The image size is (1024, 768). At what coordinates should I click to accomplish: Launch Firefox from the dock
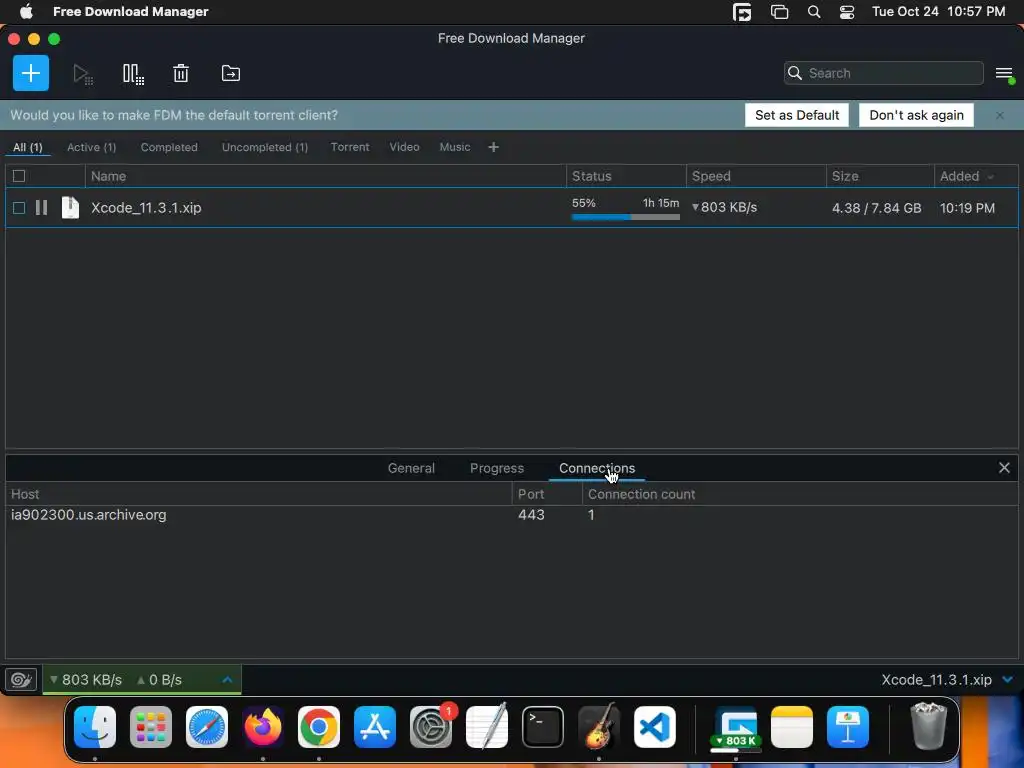coord(263,727)
